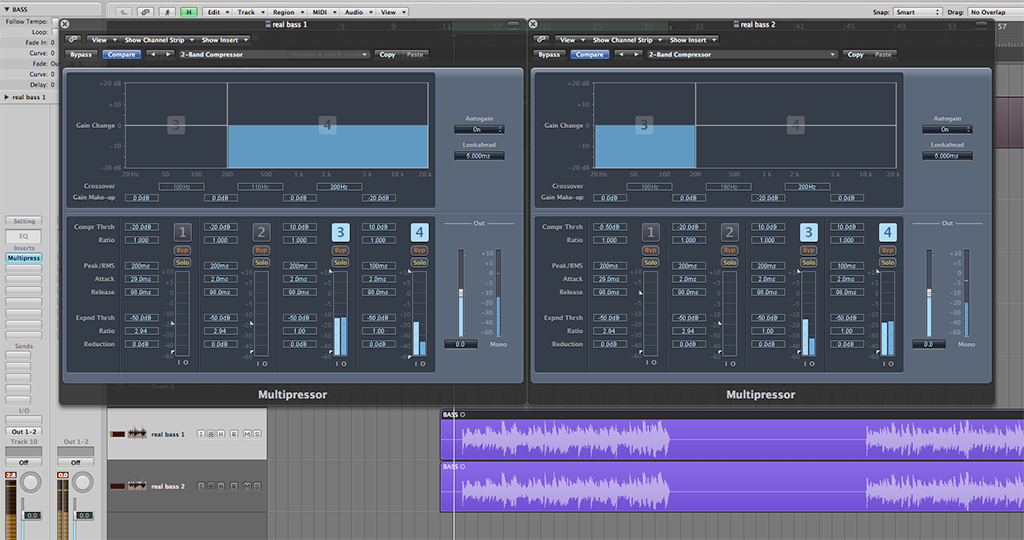This screenshot has height=540, width=1024.
Task: Open the Region menu in arrange toolbar
Action: (x=288, y=12)
